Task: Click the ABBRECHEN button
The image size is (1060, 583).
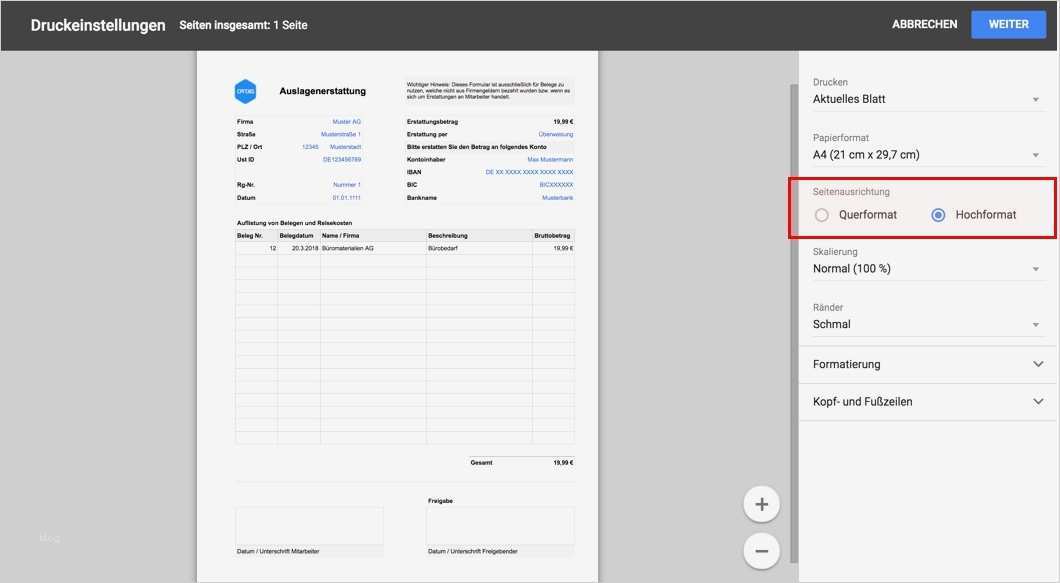Action: 924,24
